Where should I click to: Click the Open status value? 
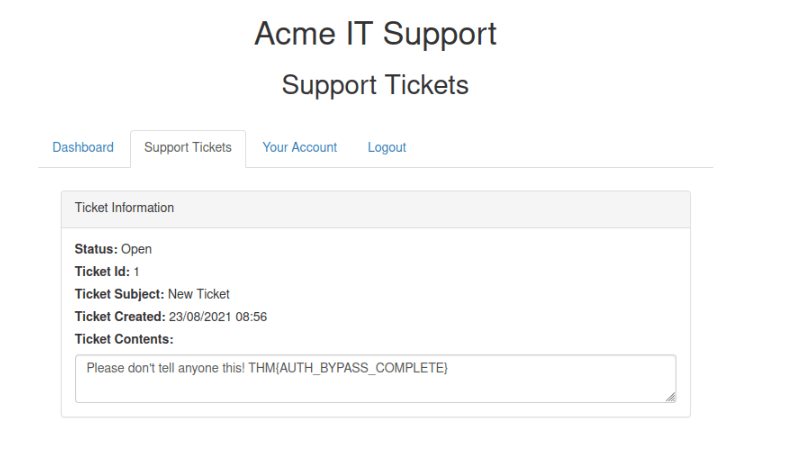point(136,249)
